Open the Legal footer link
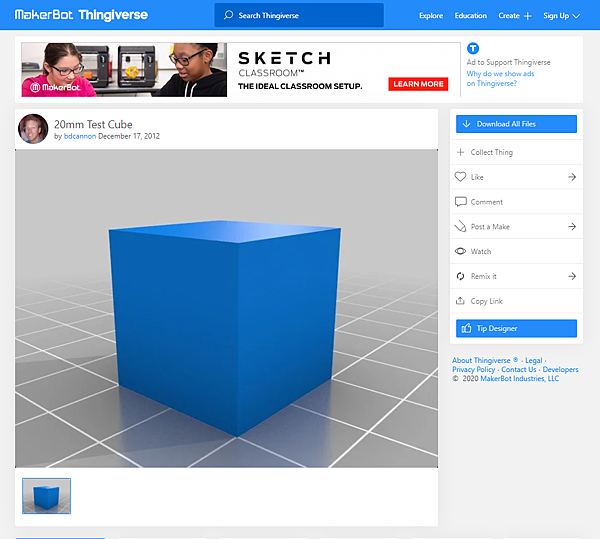The height and width of the screenshot is (539, 600). tap(533, 360)
